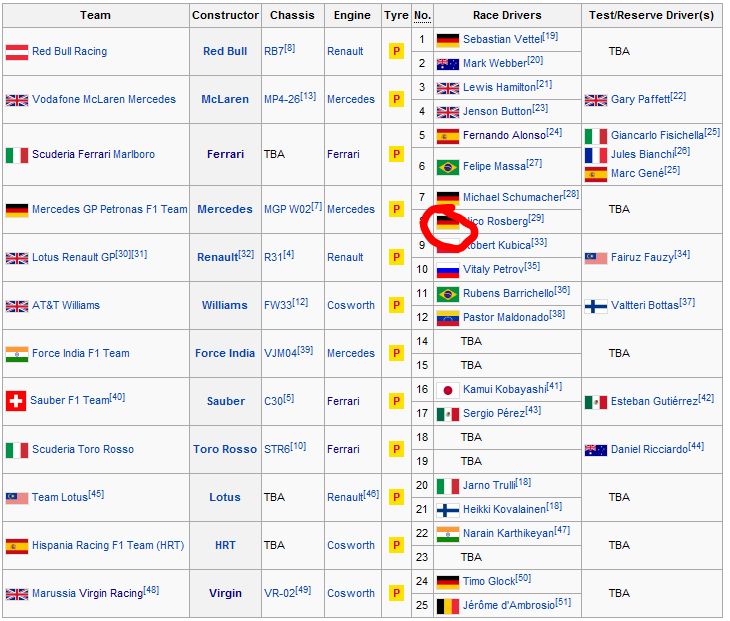
Task: Click the Pirelli tyre icon in Ferrari row
Action: pyautogui.click(x=396, y=154)
